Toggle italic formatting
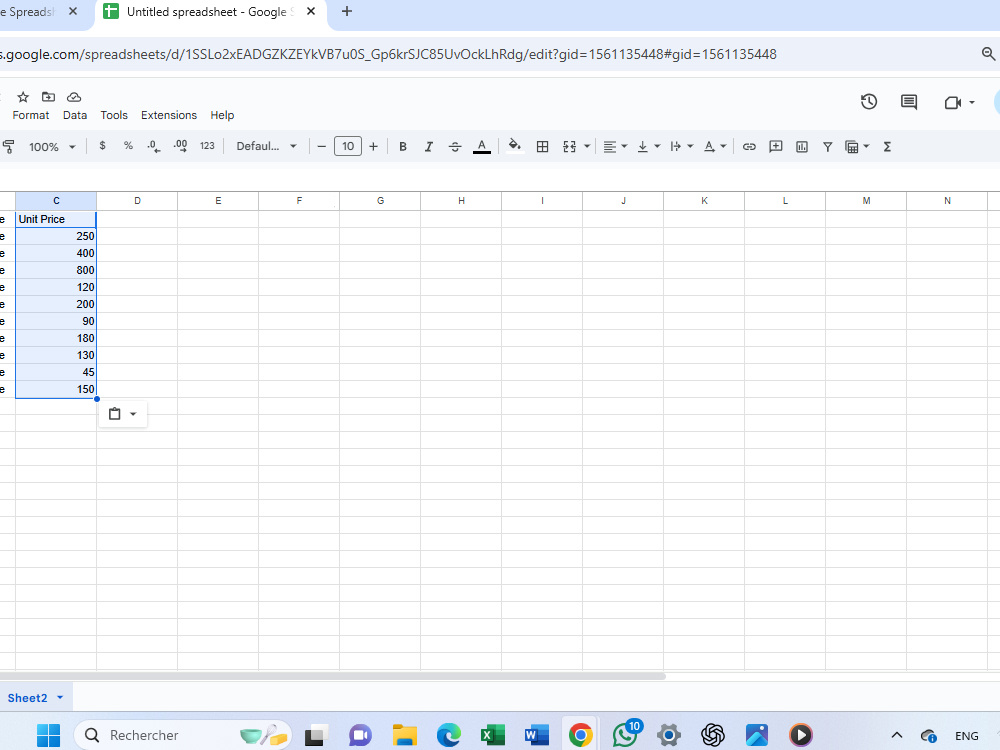 [429, 147]
